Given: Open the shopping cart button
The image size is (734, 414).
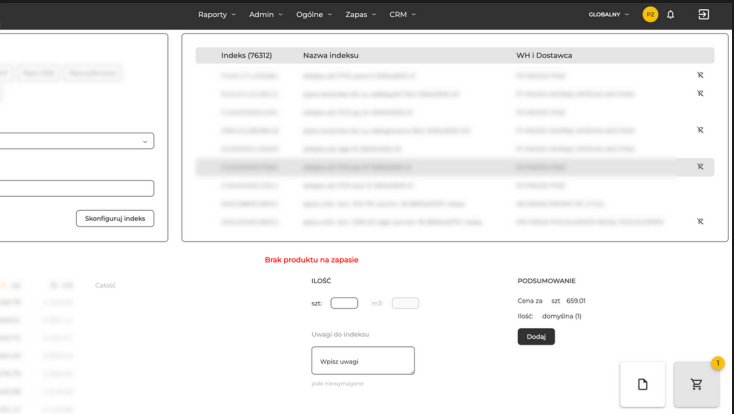Looking at the screenshot, I should click(x=696, y=384).
